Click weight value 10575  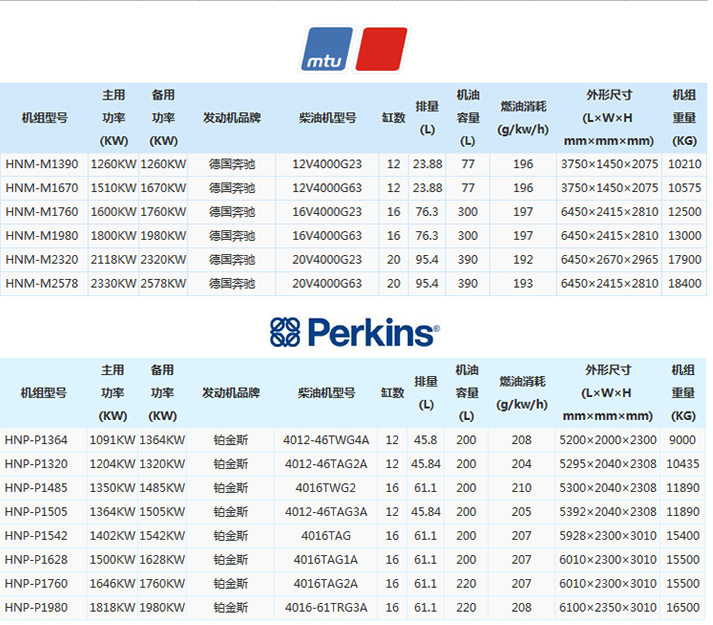[684, 188]
